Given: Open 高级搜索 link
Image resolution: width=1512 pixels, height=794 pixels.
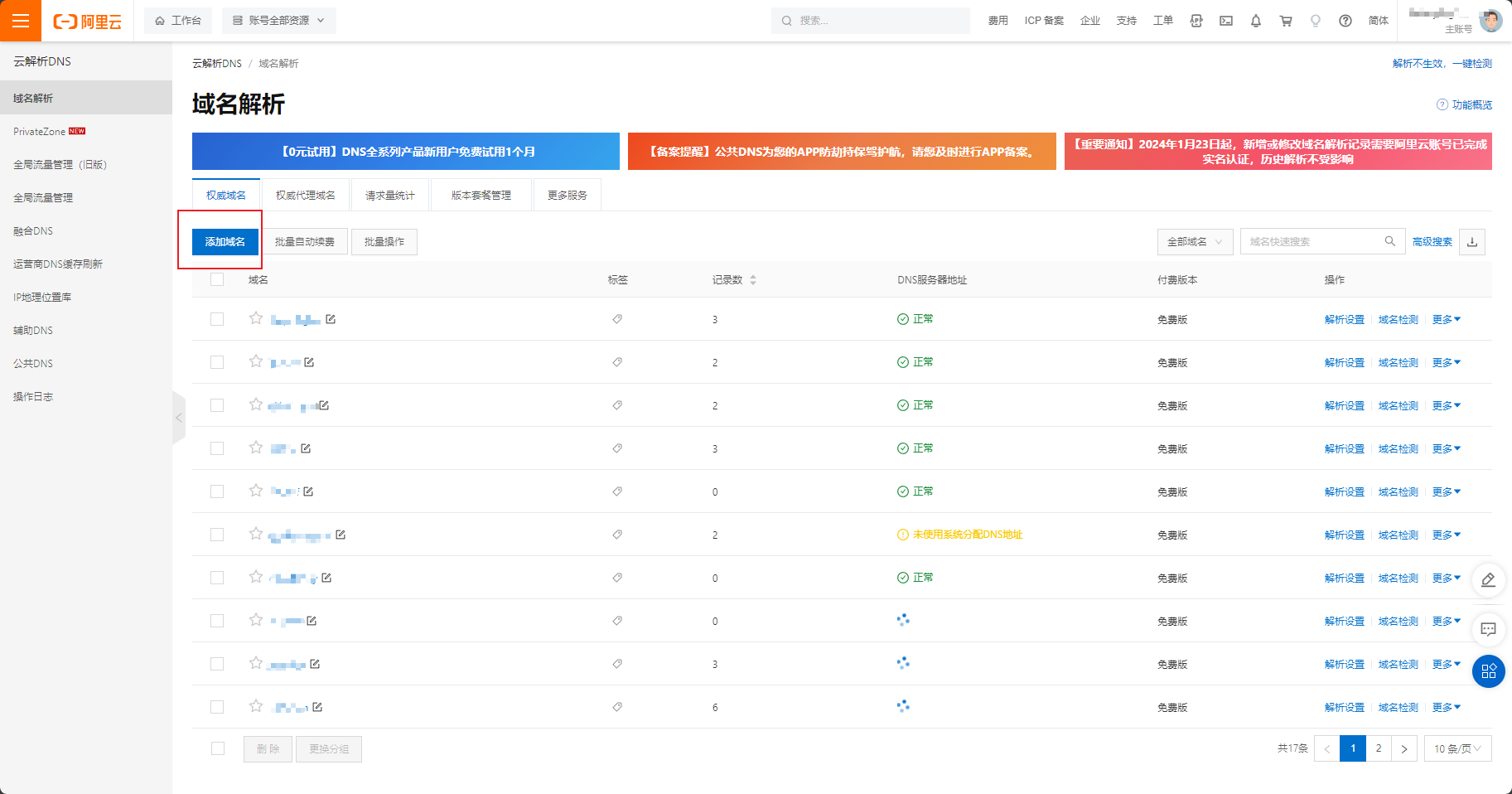Looking at the screenshot, I should coord(1432,242).
